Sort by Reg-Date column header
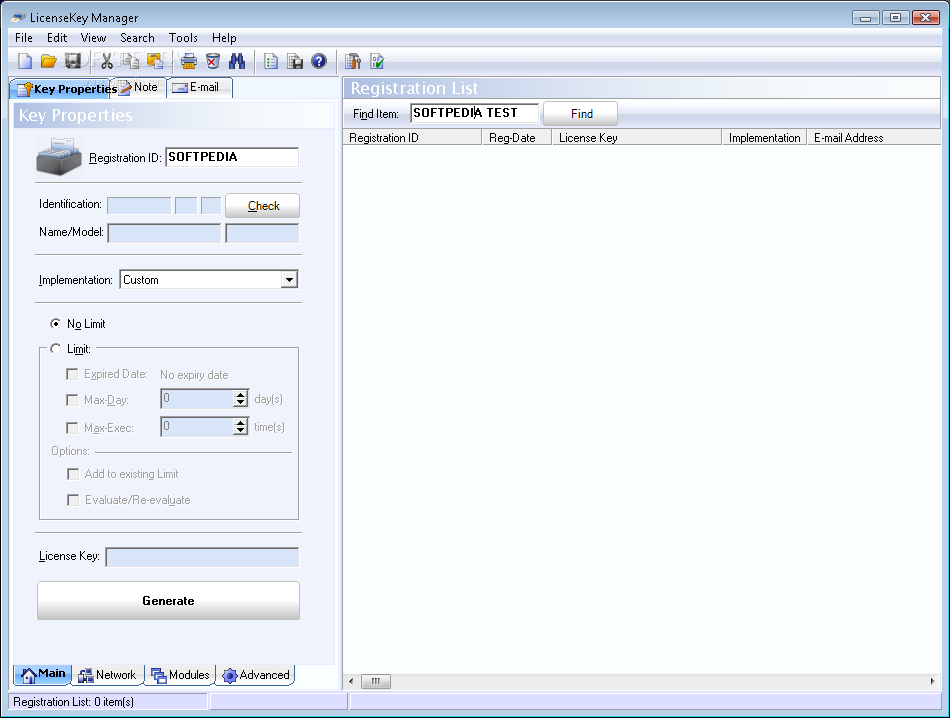950x718 pixels. click(516, 138)
